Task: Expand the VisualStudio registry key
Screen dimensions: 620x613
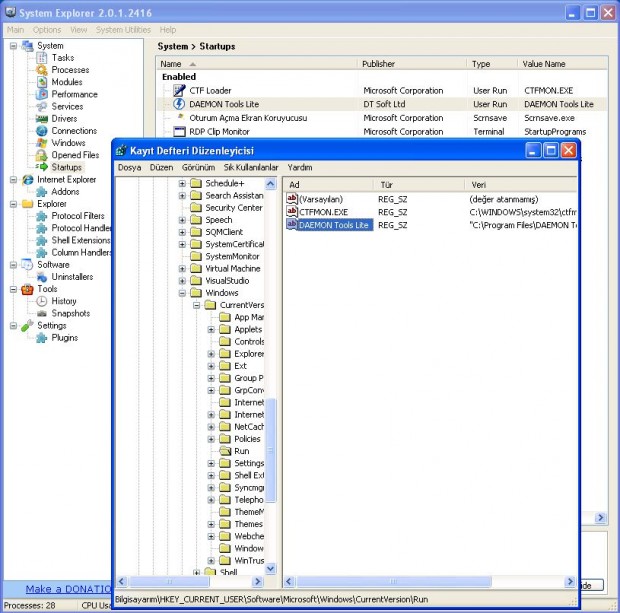Action: 182,281
